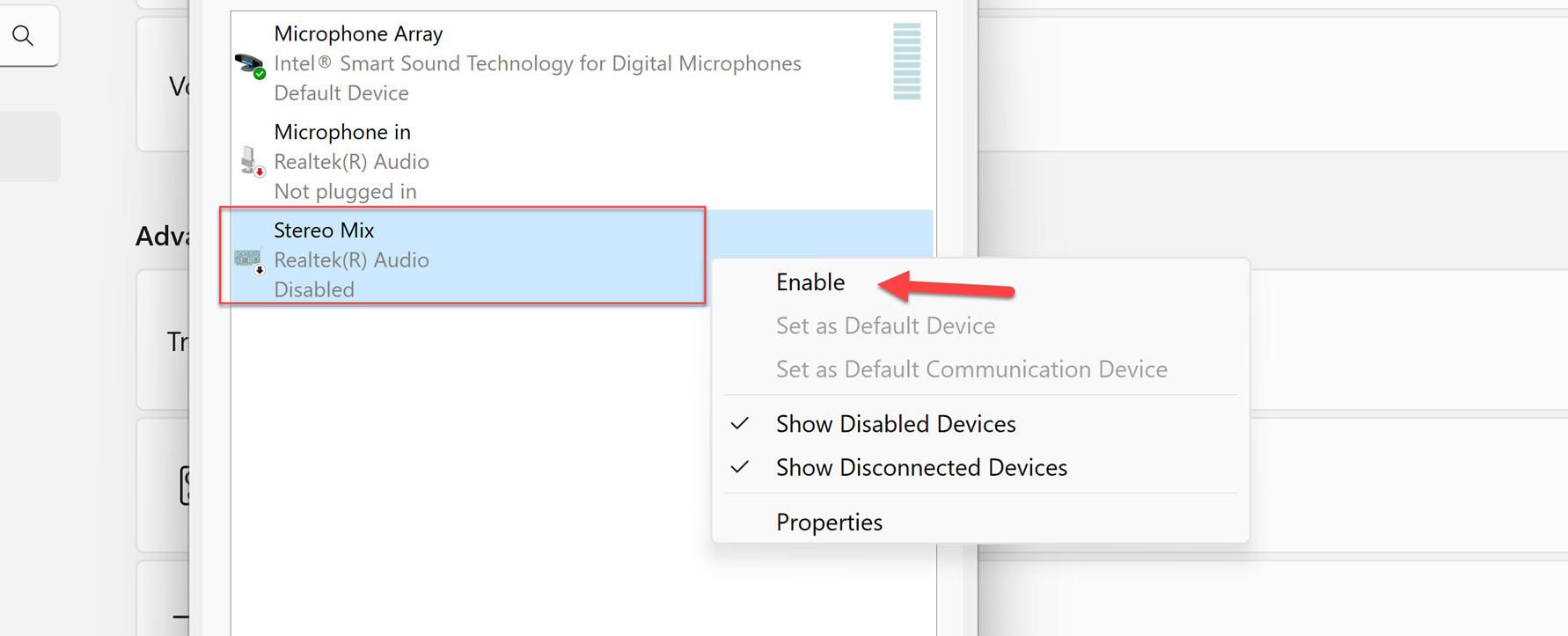Image resolution: width=1568 pixels, height=636 pixels.
Task: Click the Default Device label text
Action: [341, 92]
